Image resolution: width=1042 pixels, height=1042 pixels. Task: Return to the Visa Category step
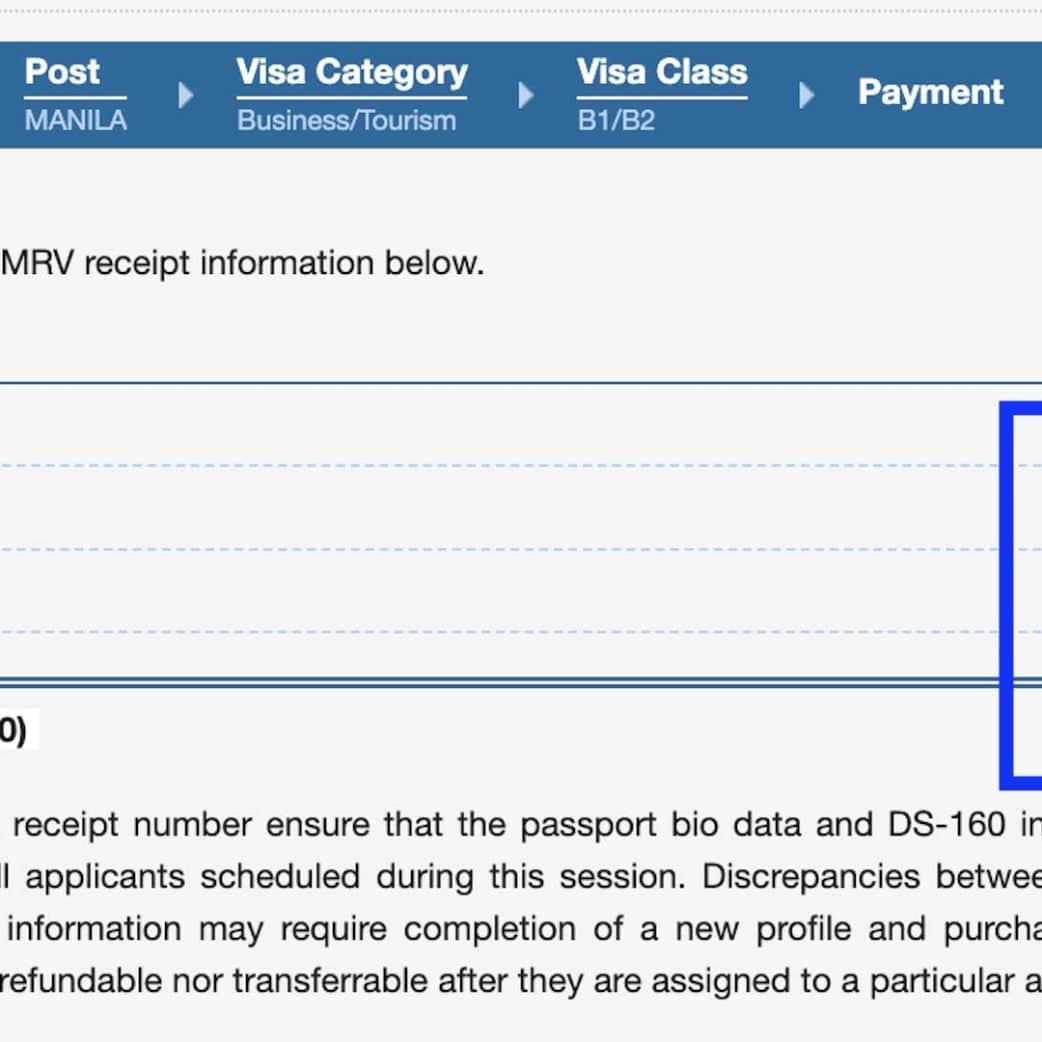(352, 72)
